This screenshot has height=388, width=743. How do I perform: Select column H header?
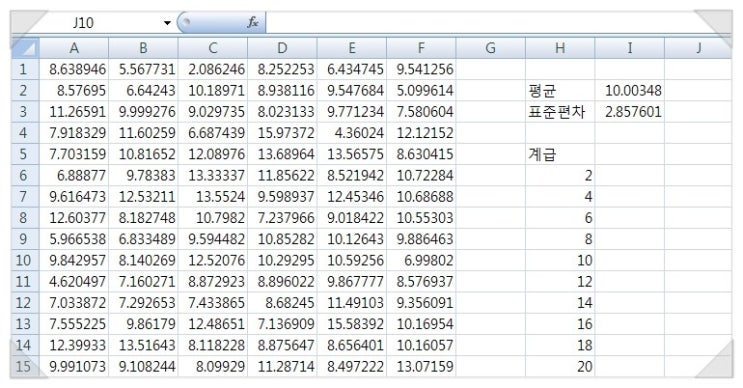pyautogui.click(x=560, y=48)
